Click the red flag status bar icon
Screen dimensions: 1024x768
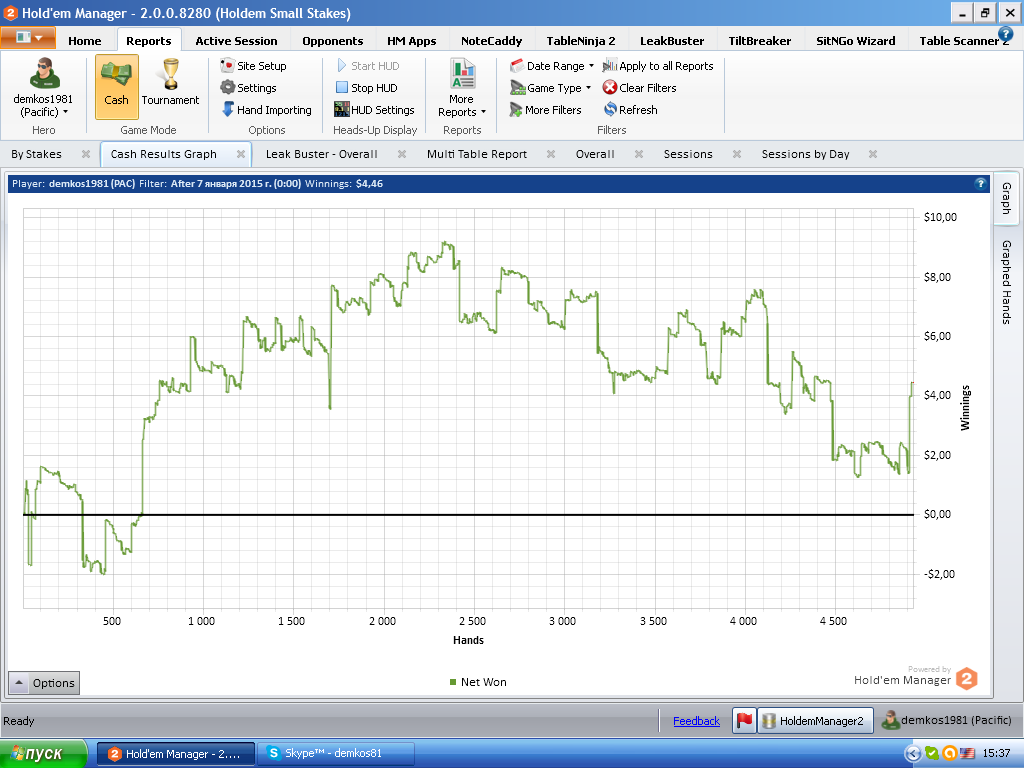[x=744, y=720]
